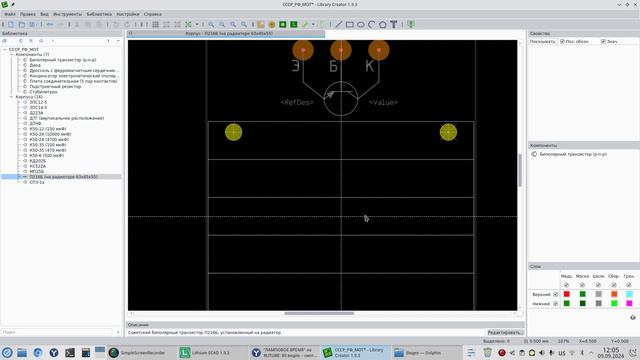Toggle the 'Шелк' layer column checkbox
The height and width of the screenshot is (360, 640).
[598, 285]
